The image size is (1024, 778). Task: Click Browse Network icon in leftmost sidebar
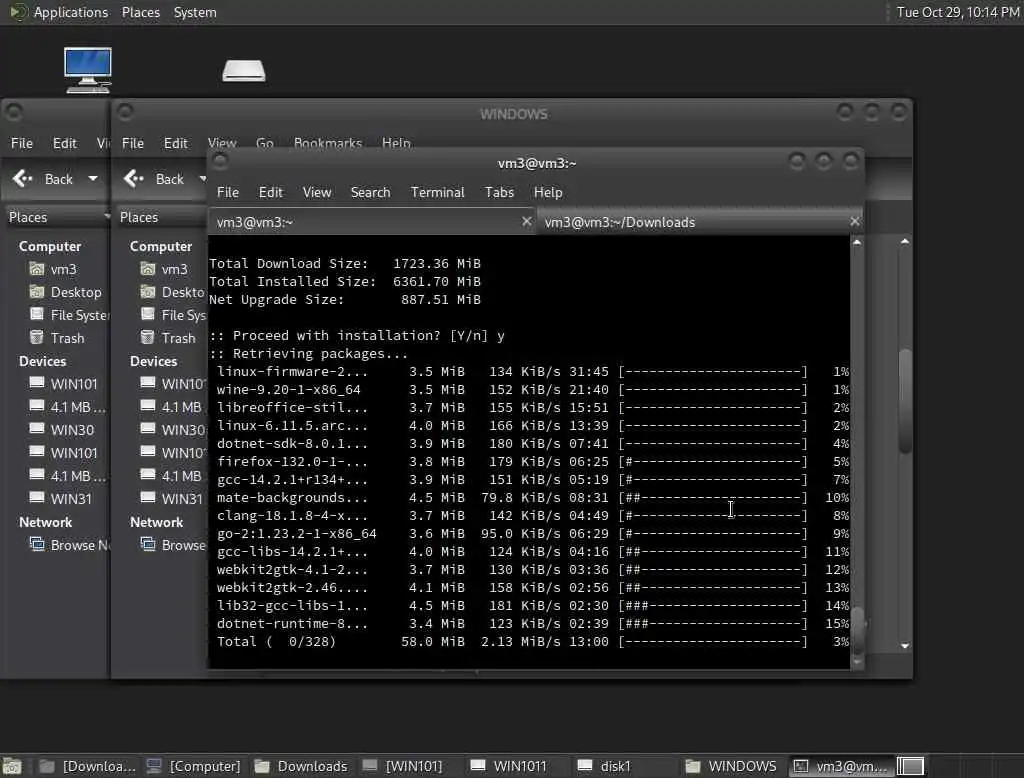click(x=37, y=544)
